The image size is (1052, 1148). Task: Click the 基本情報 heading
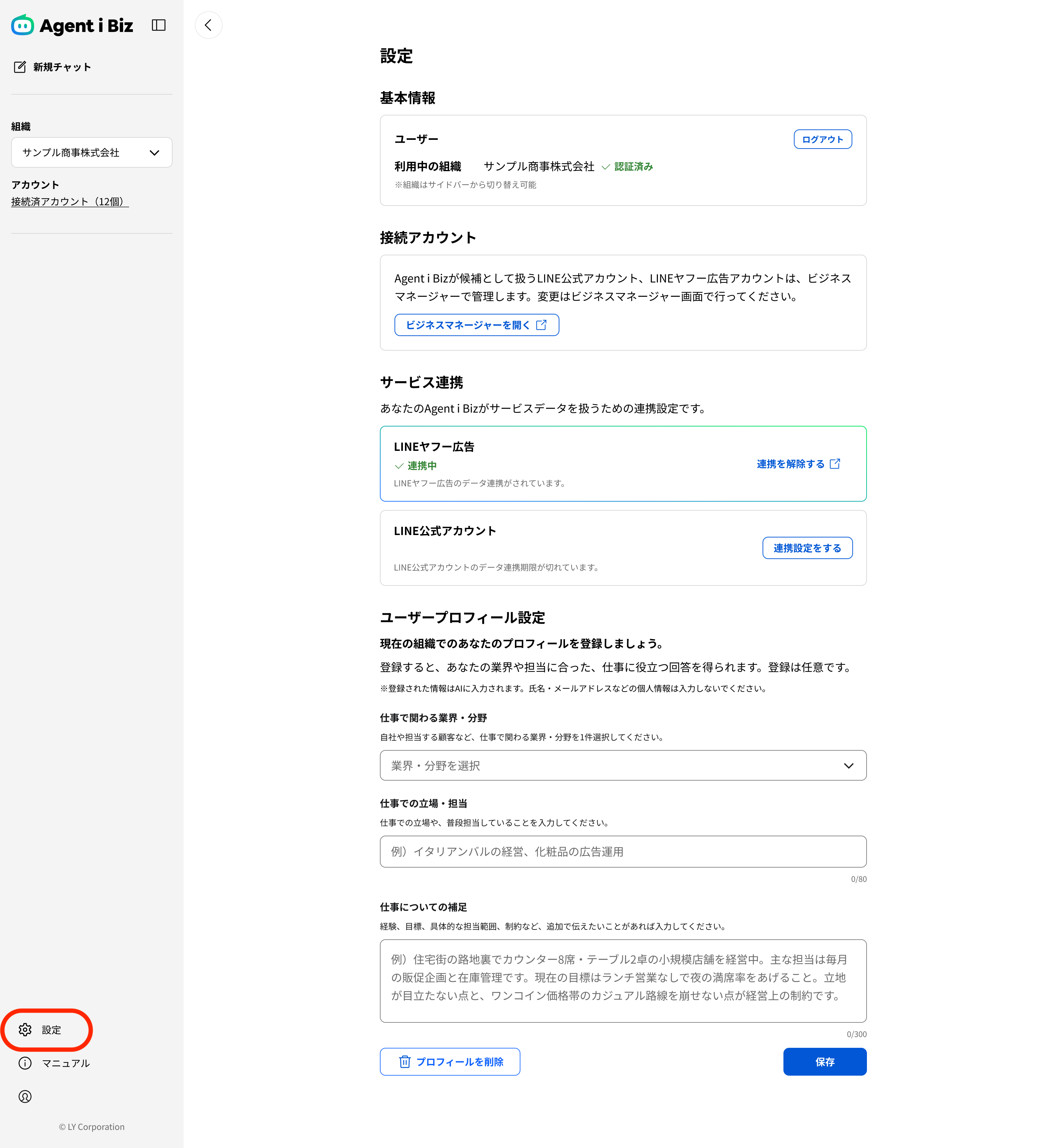click(407, 98)
